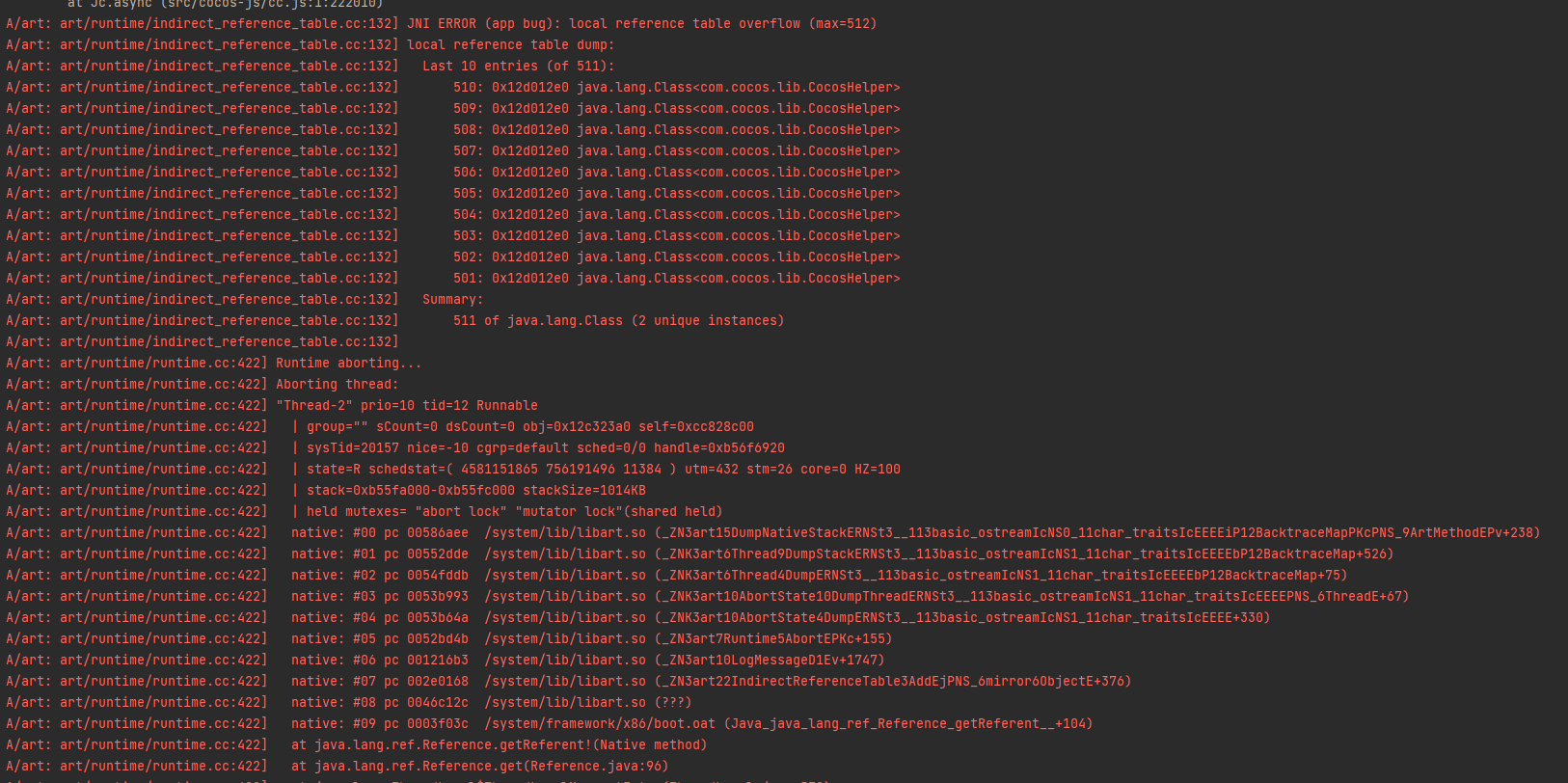This screenshot has height=783, width=1568.
Task: Click the "Runtime aborting..." log line
Action: [348, 363]
